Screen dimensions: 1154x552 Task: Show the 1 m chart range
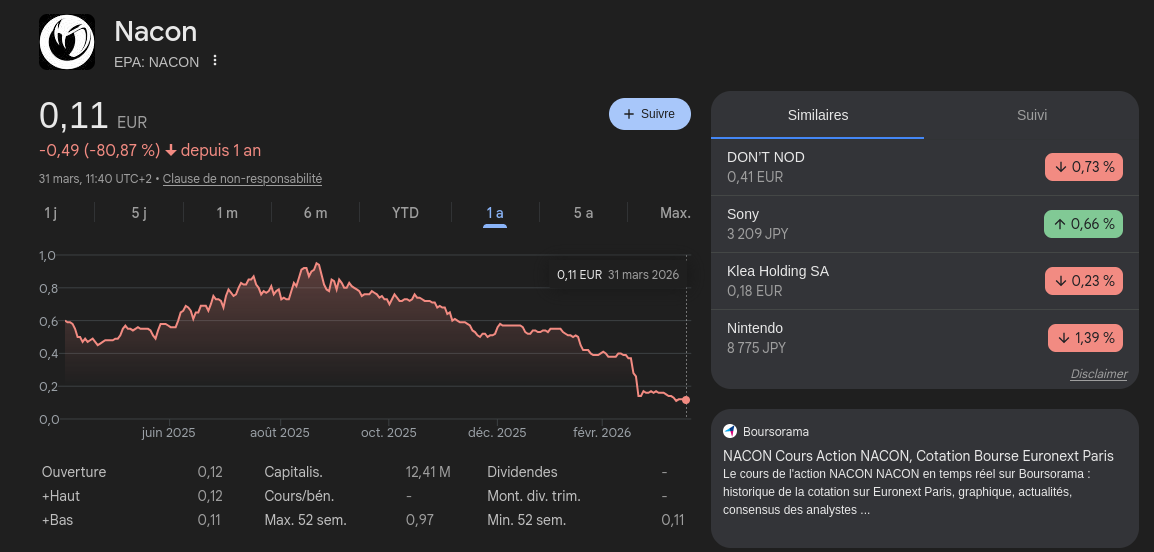[x=227, y=213]
